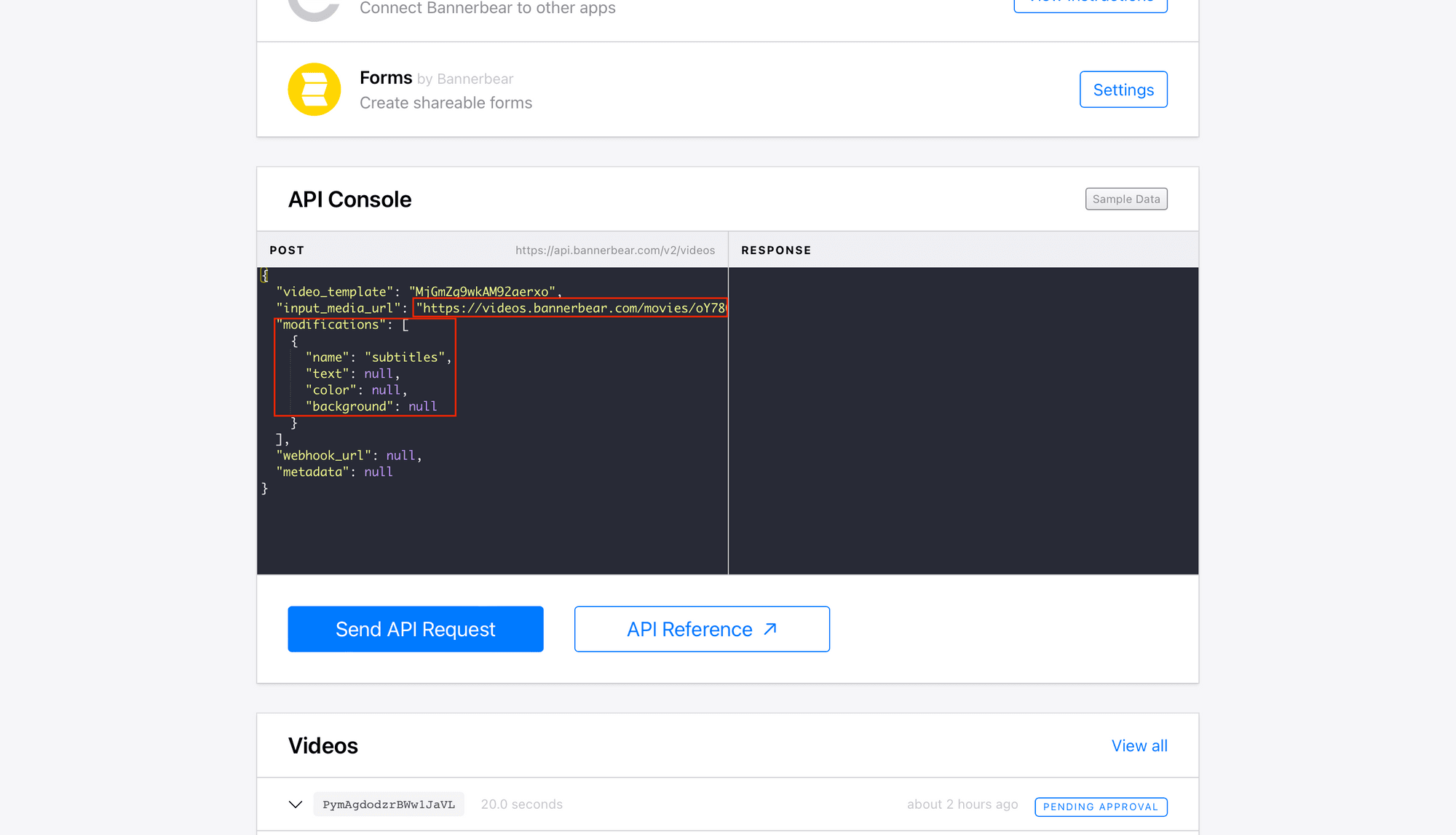Click the "color": null value
The image size is (1456, 835).
[386, 390]
